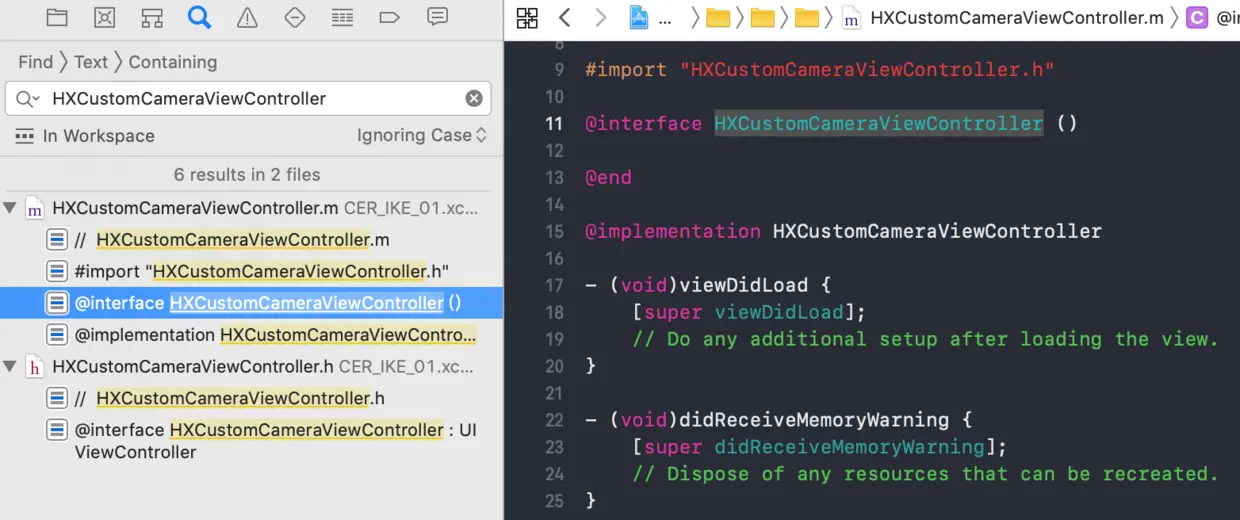Collapse HXCustomCameraViewController.h results group
Image resolution: width=1240 pixels, height=520 pixels.
[x=11, y=366]
